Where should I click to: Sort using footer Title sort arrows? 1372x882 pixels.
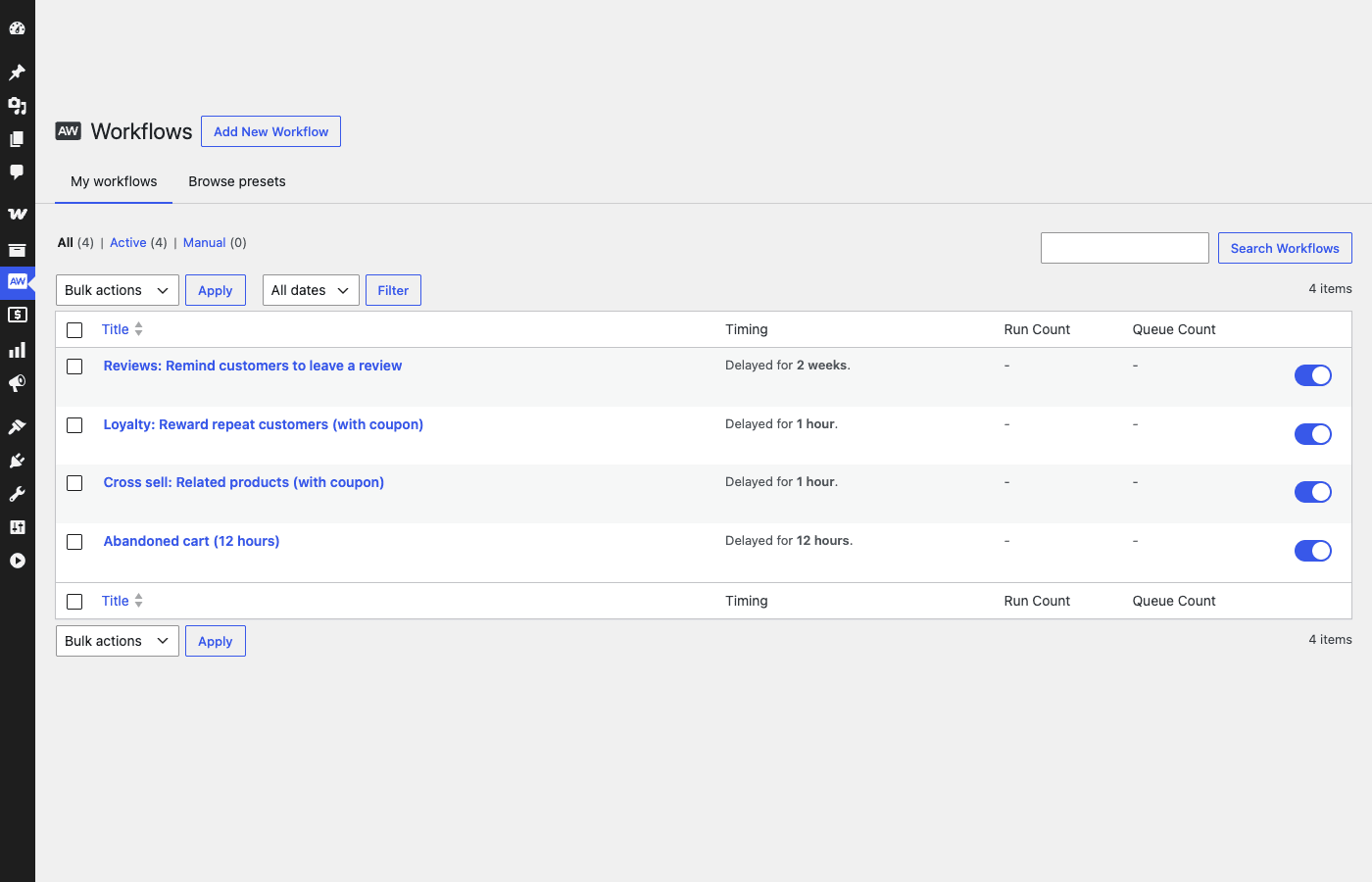coord(138,601)
